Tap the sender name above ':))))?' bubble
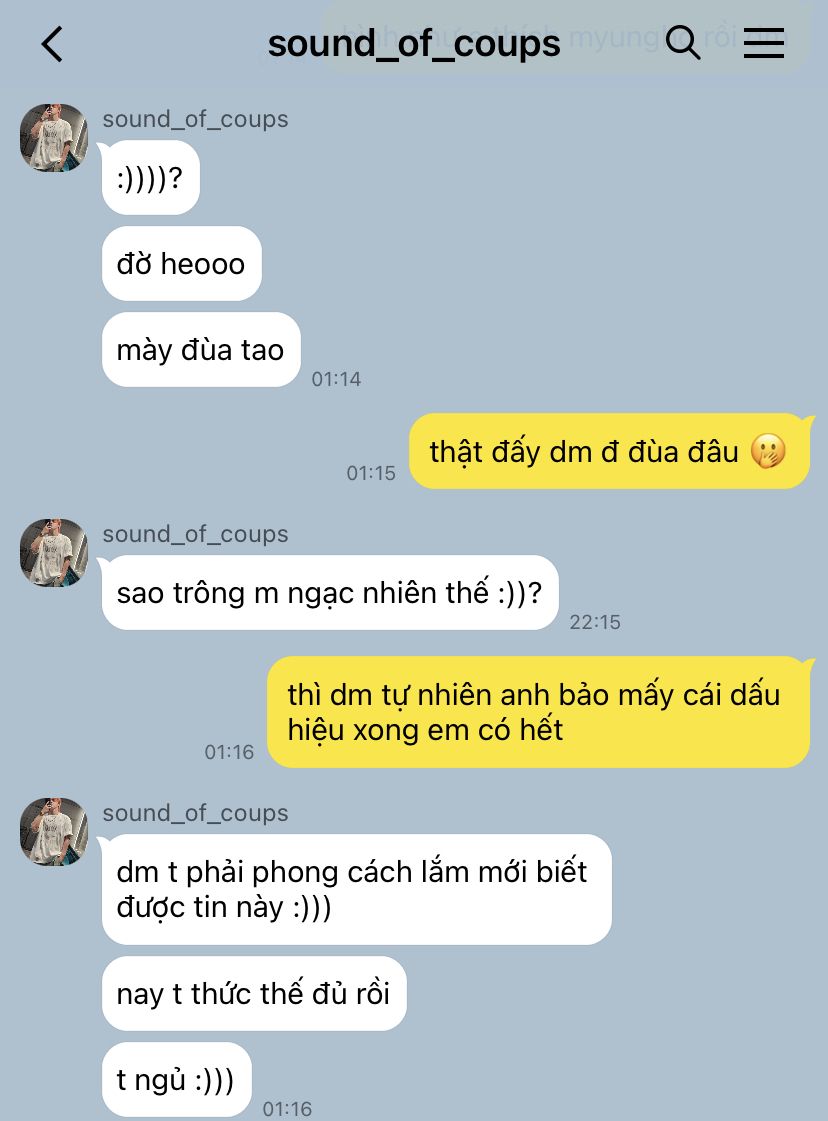This screenshot has width=828, height=1121. pos(195,119)
